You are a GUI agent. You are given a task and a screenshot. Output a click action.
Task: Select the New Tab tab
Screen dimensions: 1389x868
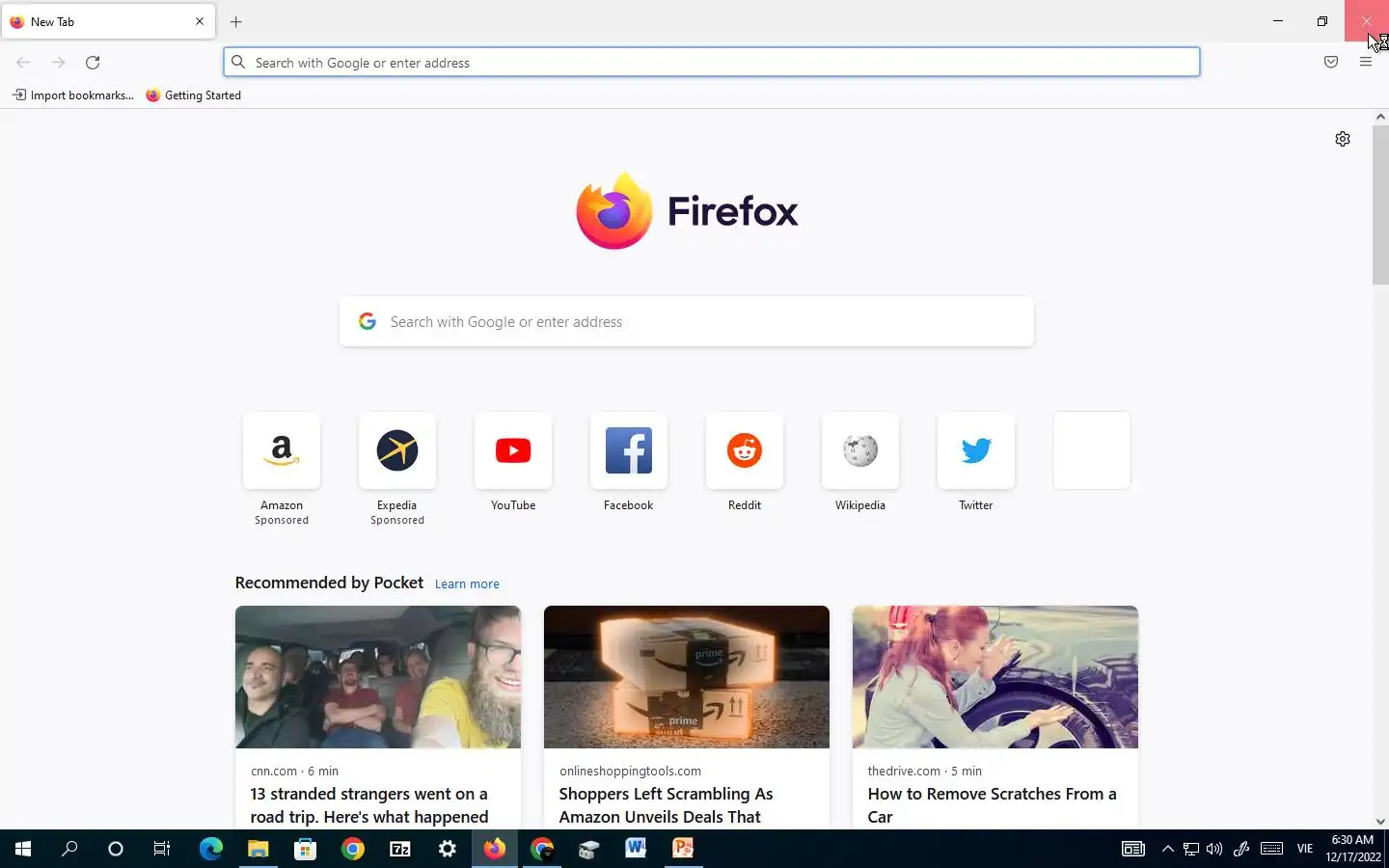click(108, 21)
